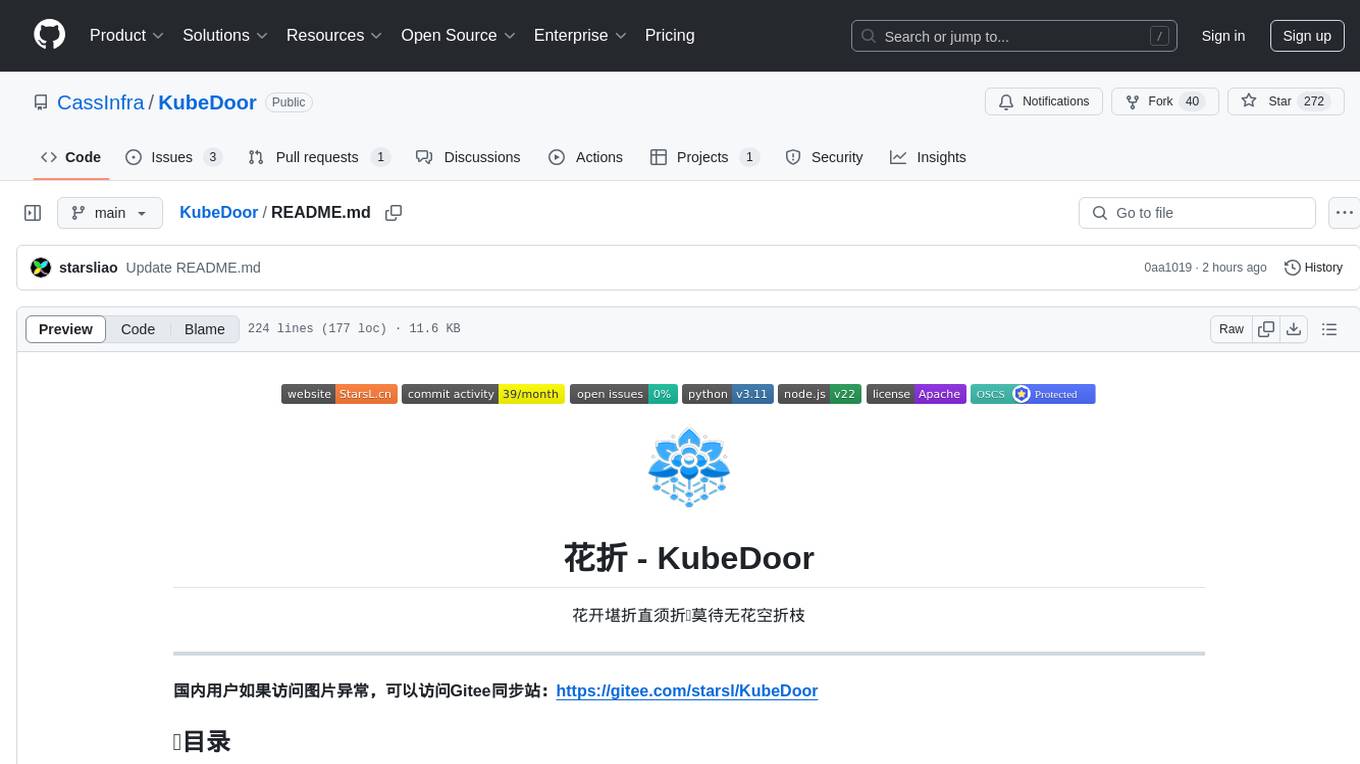This screenshot has width=1360, height=764.
Task: Open the CassInfra owner page
Action: pos(101,102)
